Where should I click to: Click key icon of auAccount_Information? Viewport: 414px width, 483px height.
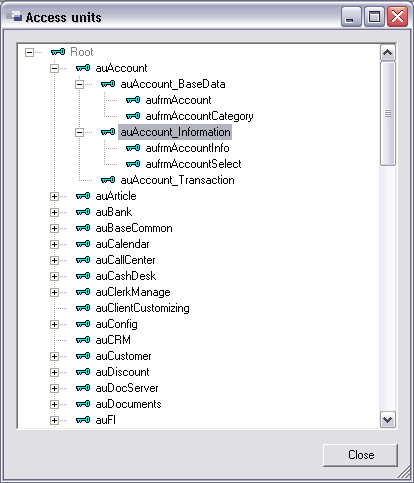tap(108, 132)
